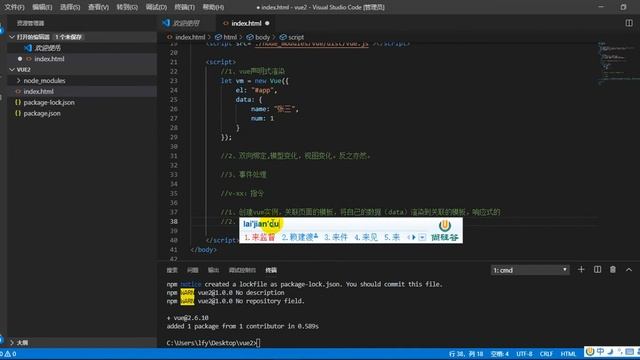Open the Edit (E) menu

42,7
